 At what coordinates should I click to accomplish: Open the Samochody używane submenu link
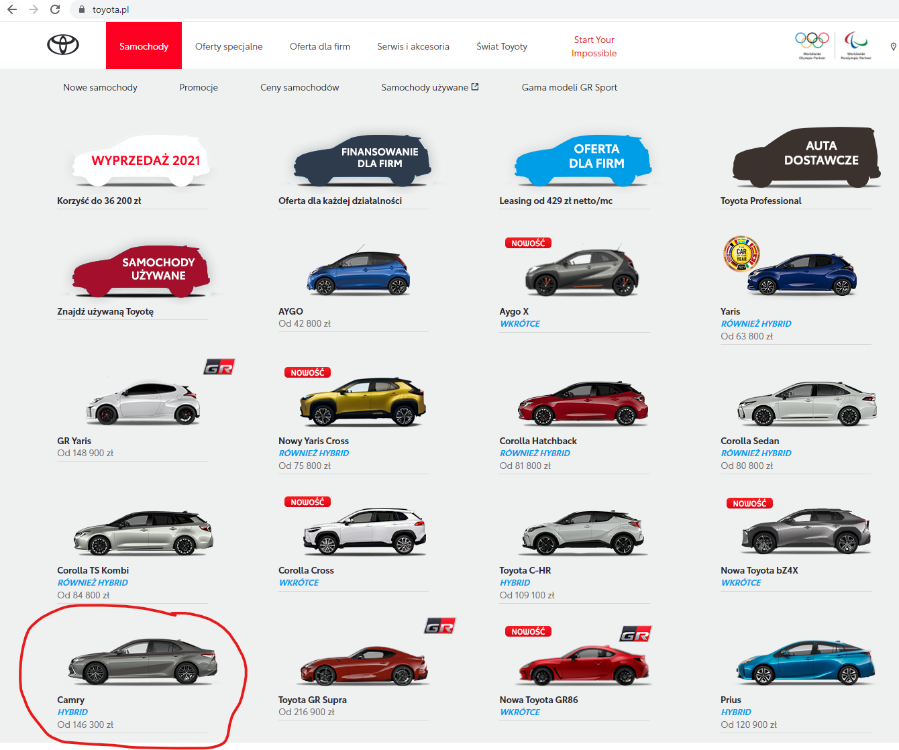425,87
